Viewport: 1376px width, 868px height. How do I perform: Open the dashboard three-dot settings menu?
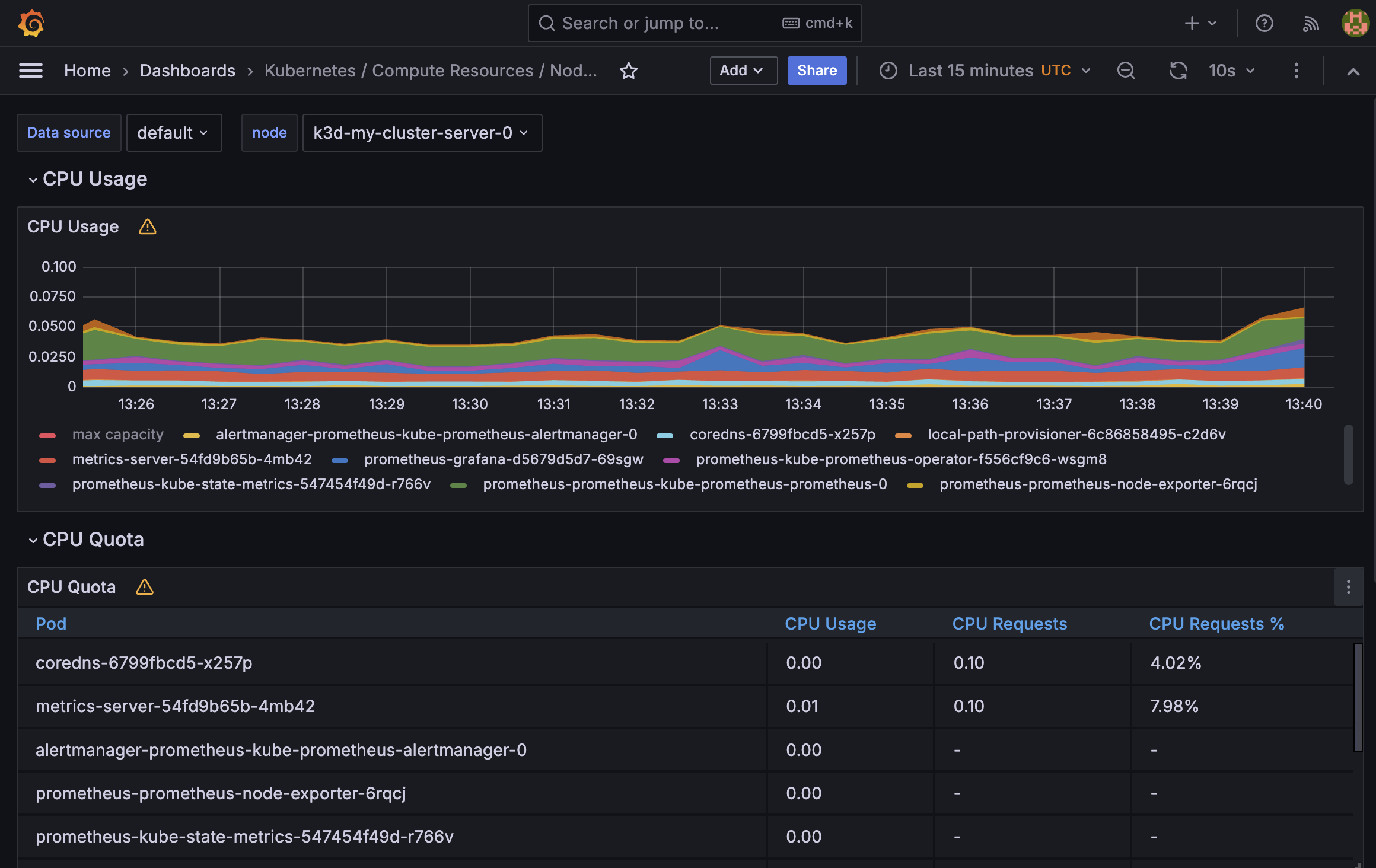[1297, 71]
